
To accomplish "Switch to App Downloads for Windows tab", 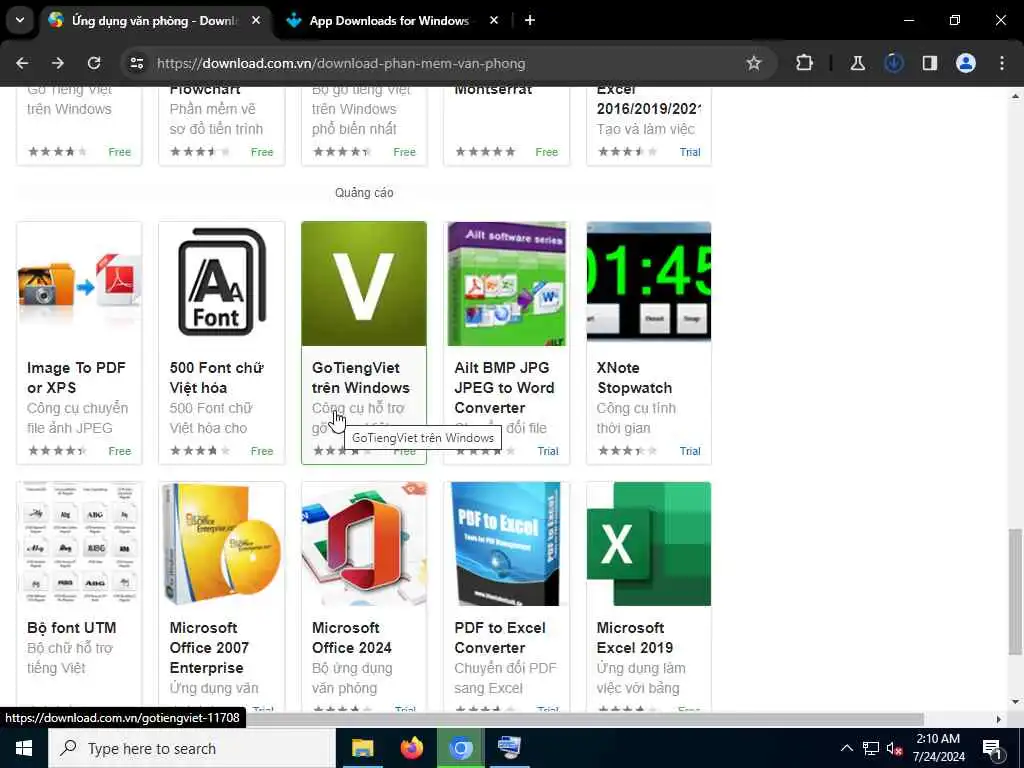I will (x=389, y=21).
